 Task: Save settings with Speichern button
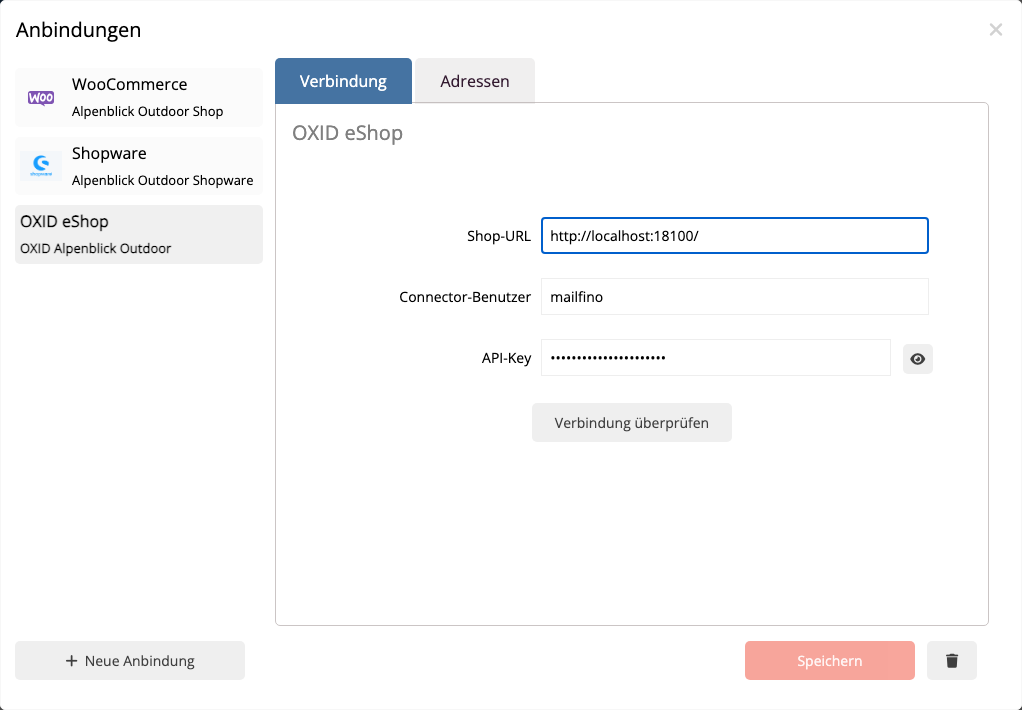(830, 660)
